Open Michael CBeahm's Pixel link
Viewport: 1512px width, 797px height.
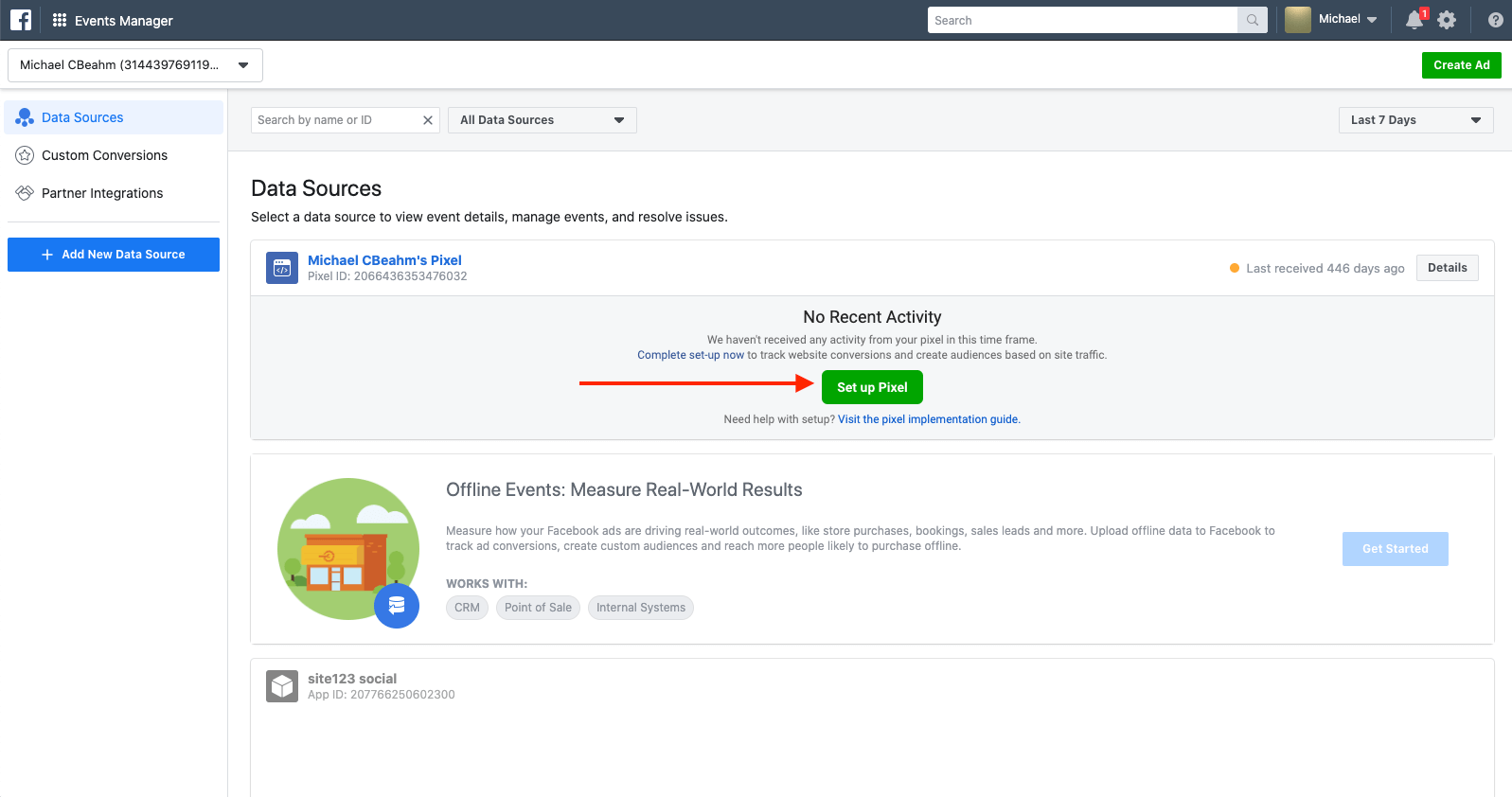384,260
